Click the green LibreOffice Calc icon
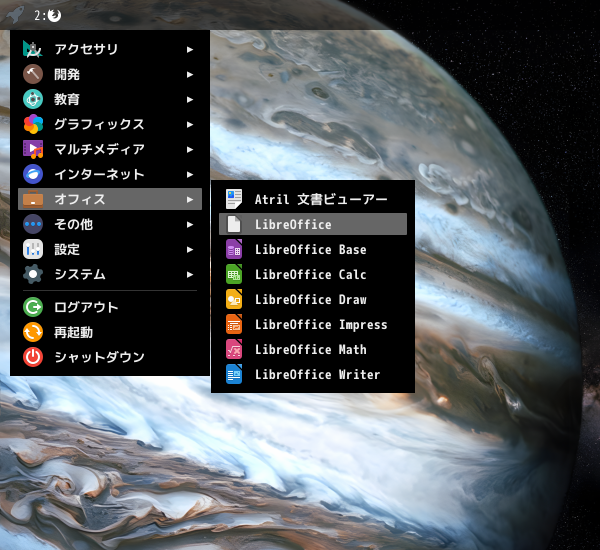 (234, 274)
